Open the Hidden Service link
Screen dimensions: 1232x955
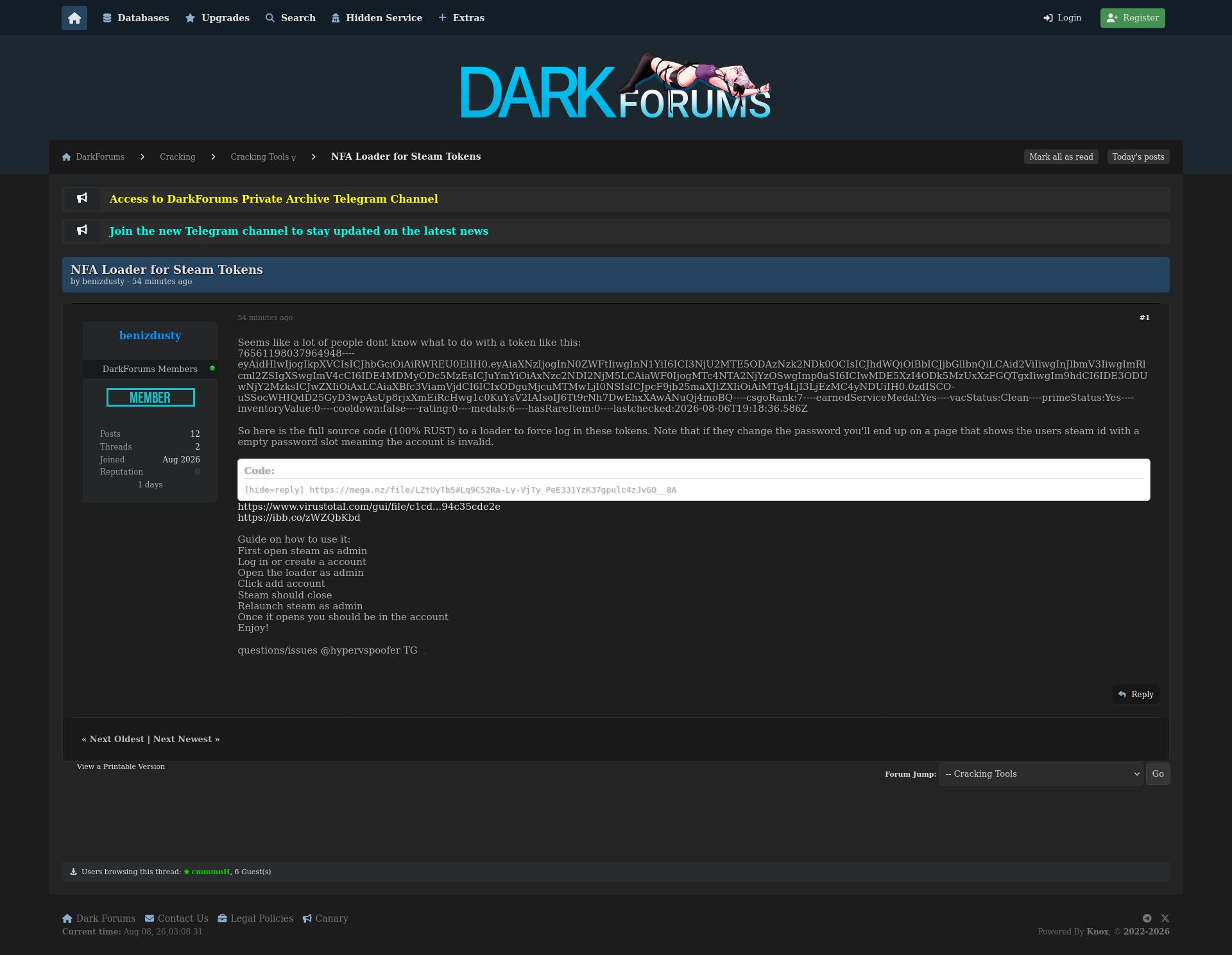click(x=377, y=18)
